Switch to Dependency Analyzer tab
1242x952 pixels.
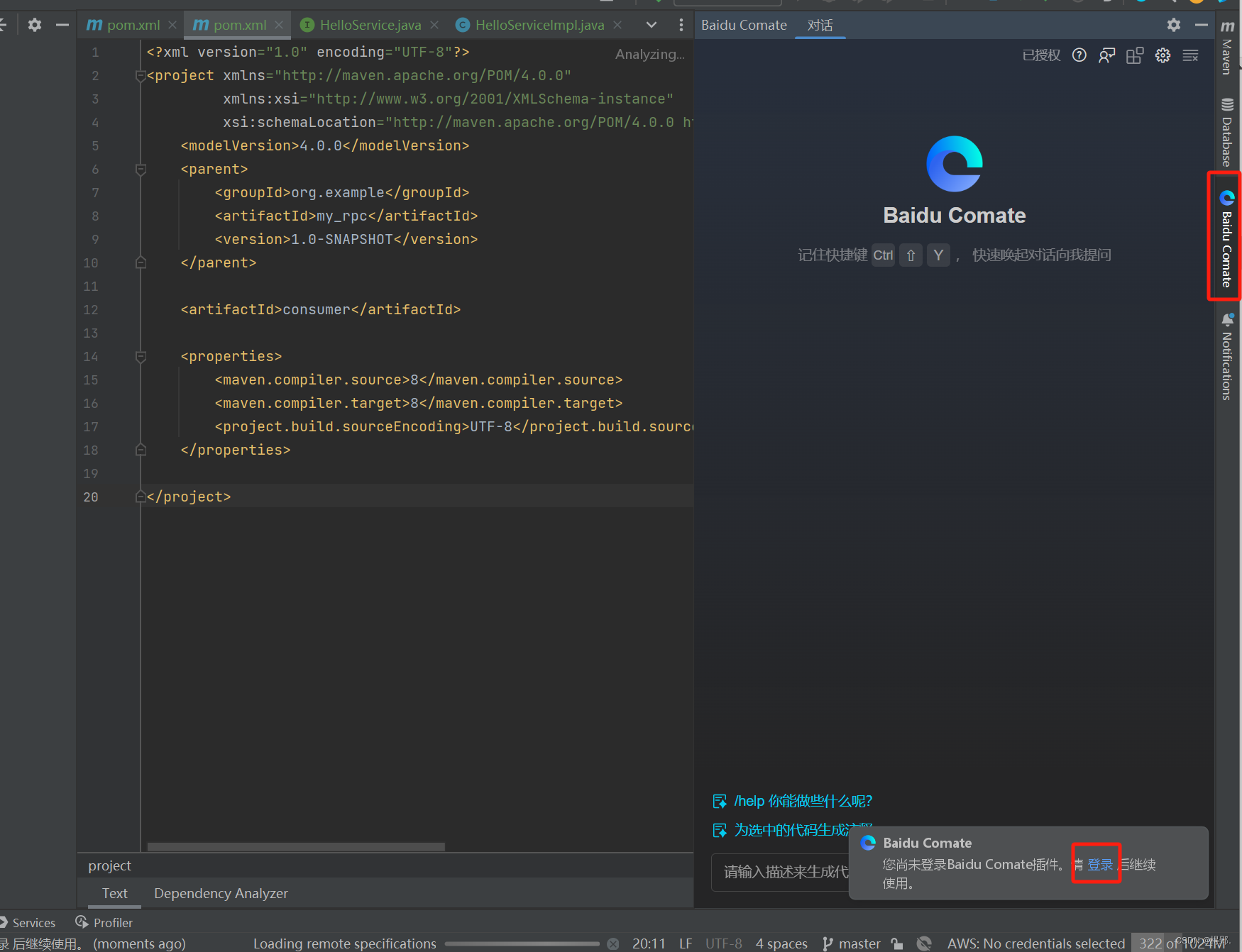[221, 893]
